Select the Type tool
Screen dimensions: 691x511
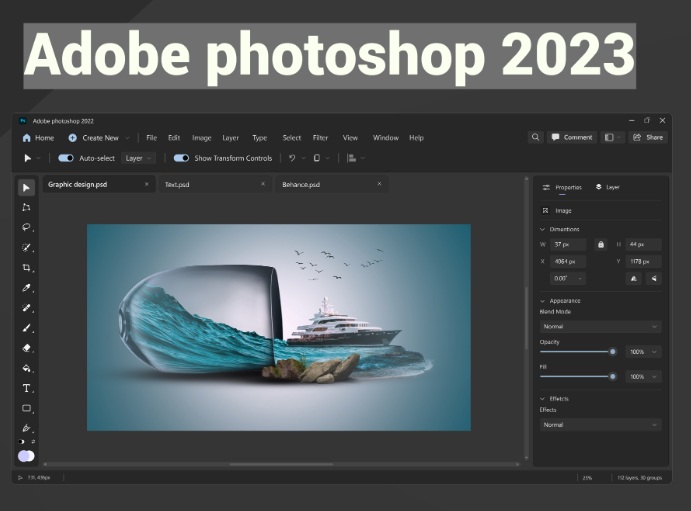coord(26,388)
